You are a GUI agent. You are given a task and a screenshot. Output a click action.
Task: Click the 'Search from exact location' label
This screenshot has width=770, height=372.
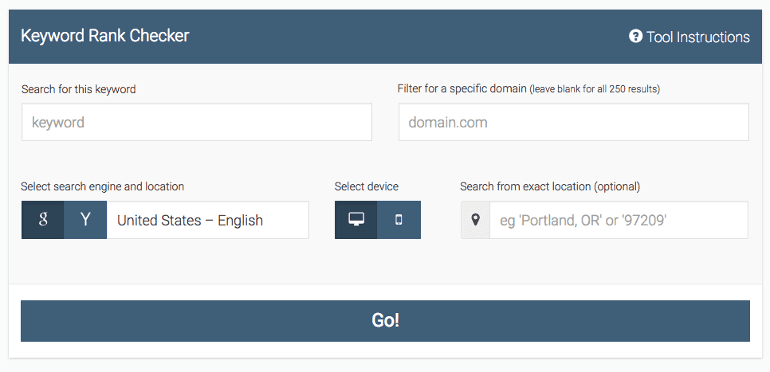[x=550, y=186]
